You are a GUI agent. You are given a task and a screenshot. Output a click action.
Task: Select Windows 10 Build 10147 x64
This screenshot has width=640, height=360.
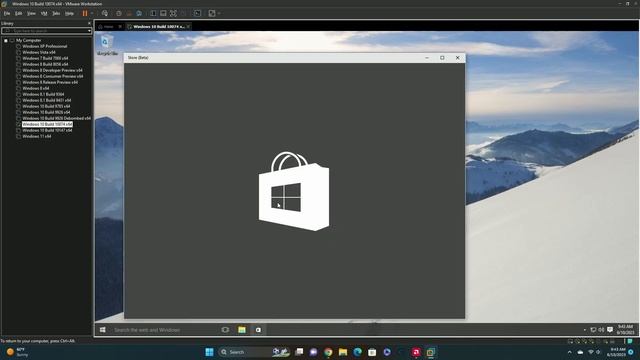click(x=47, y=130)
